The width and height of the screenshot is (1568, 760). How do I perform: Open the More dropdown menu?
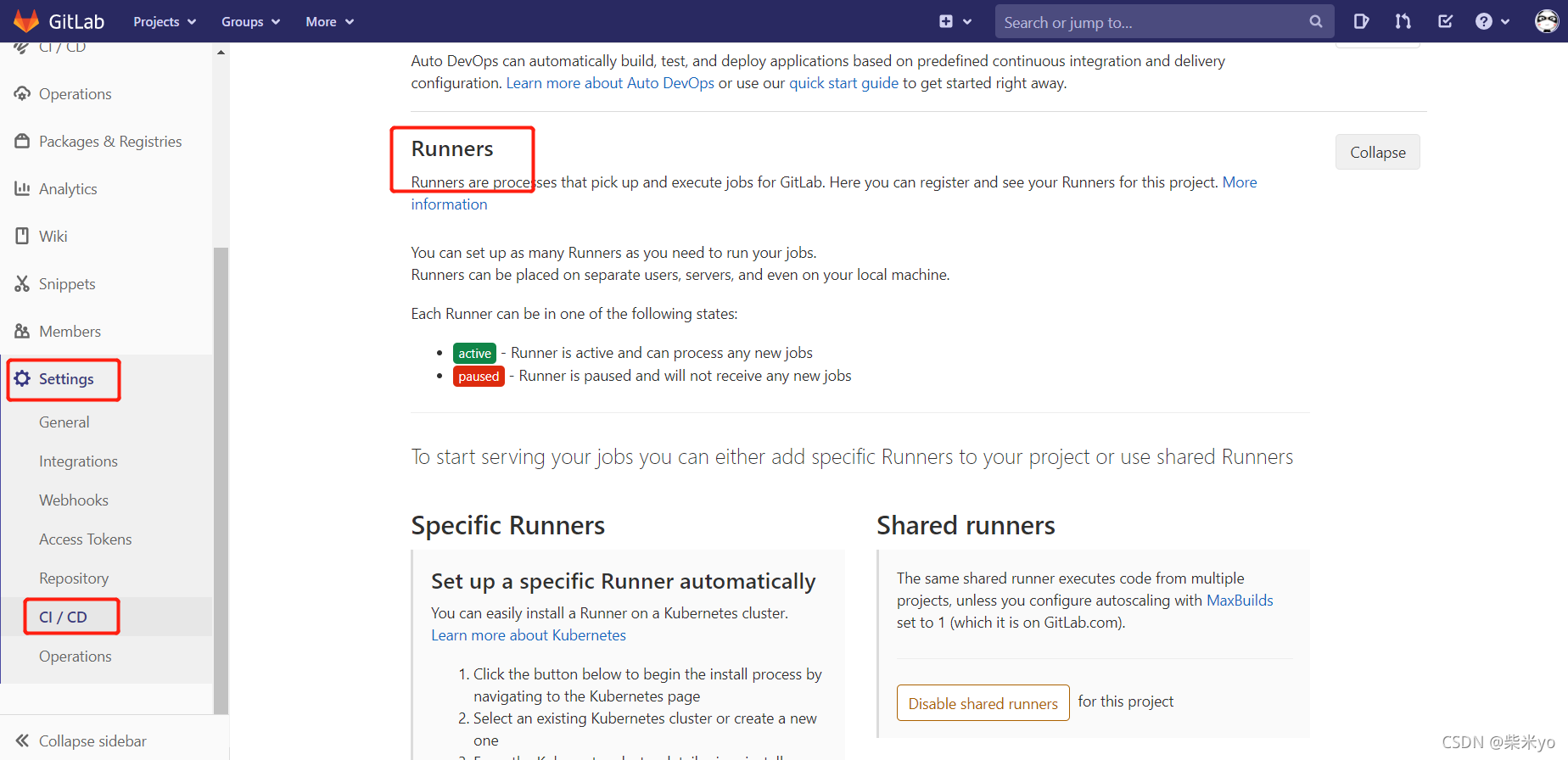[329, 22]
